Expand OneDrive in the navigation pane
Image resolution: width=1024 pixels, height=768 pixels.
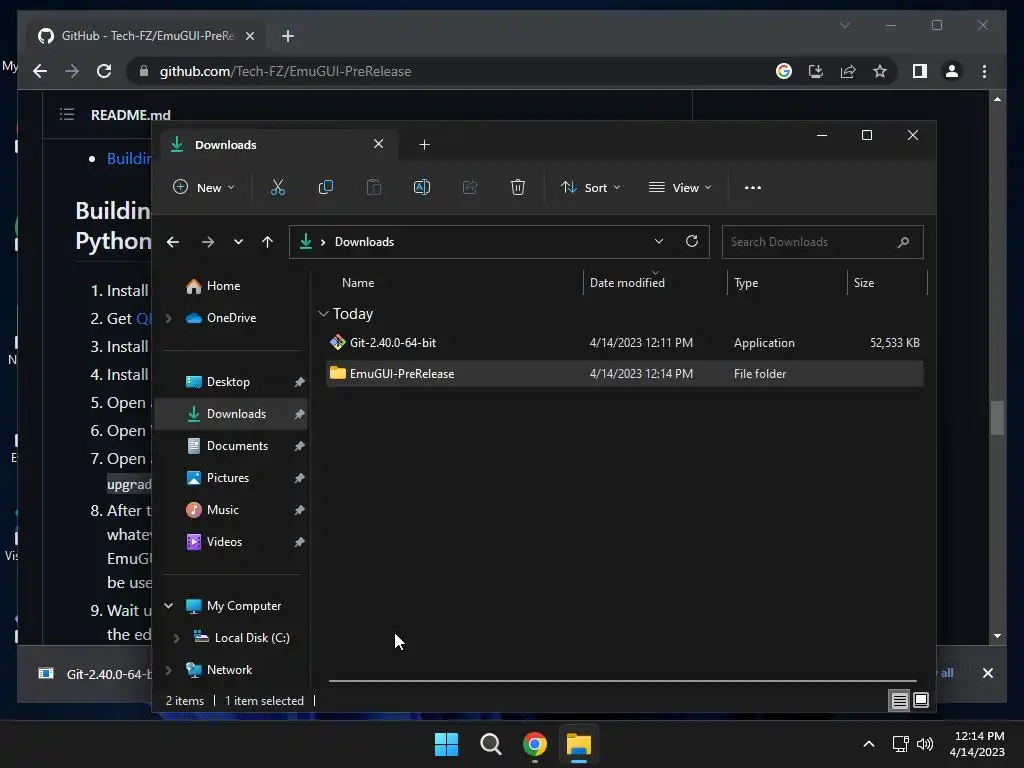tap(168, 318)
